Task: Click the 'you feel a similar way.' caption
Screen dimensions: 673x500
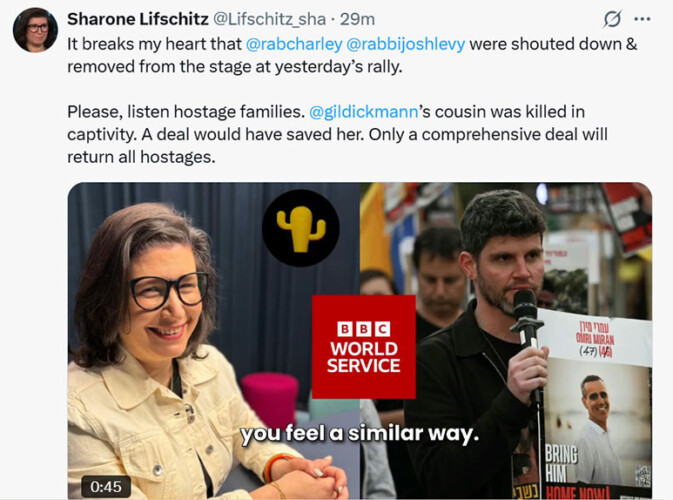Action: click(360, 433)
